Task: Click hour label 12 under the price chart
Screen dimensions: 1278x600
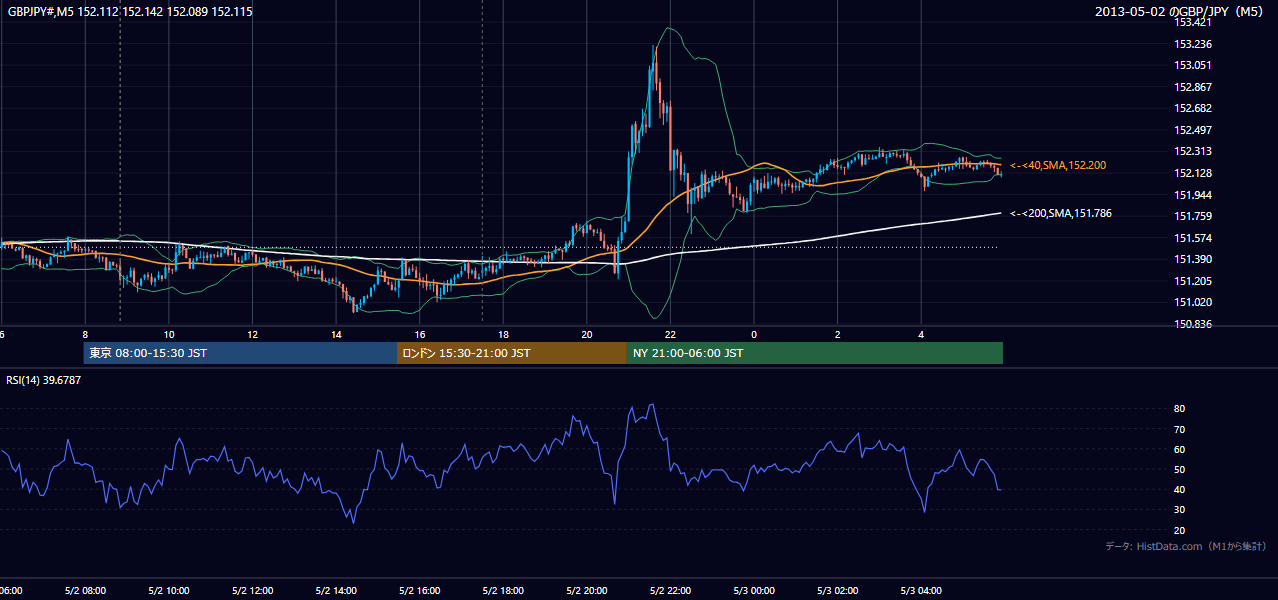Action: click(252, 334)
